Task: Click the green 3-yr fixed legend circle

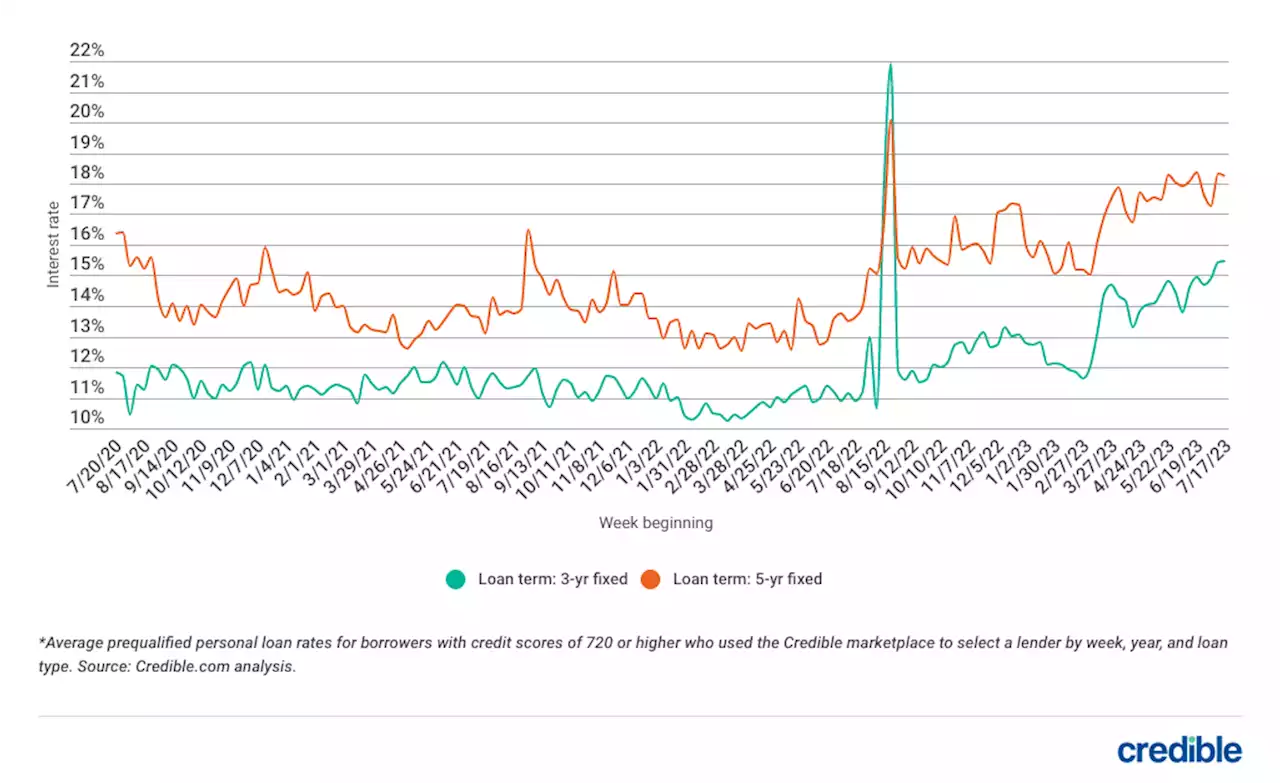Action: tap(456, 579)
